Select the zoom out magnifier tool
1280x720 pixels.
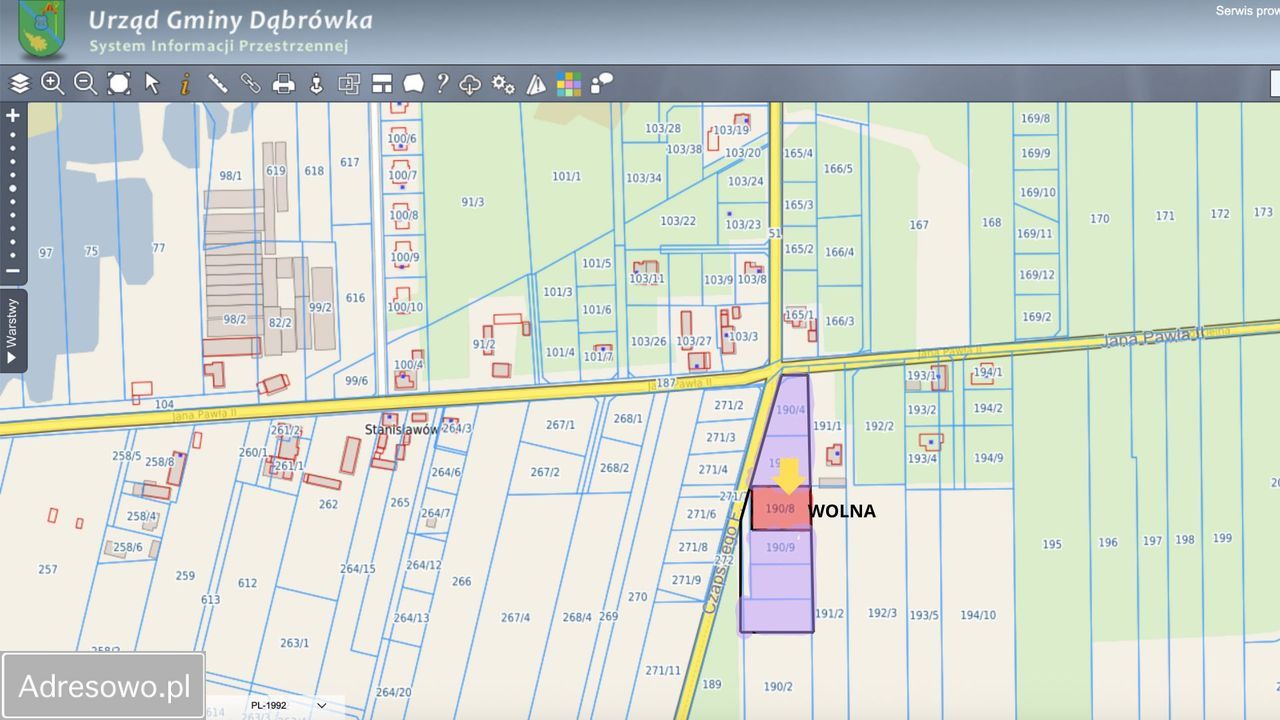(x=86, y=84)
